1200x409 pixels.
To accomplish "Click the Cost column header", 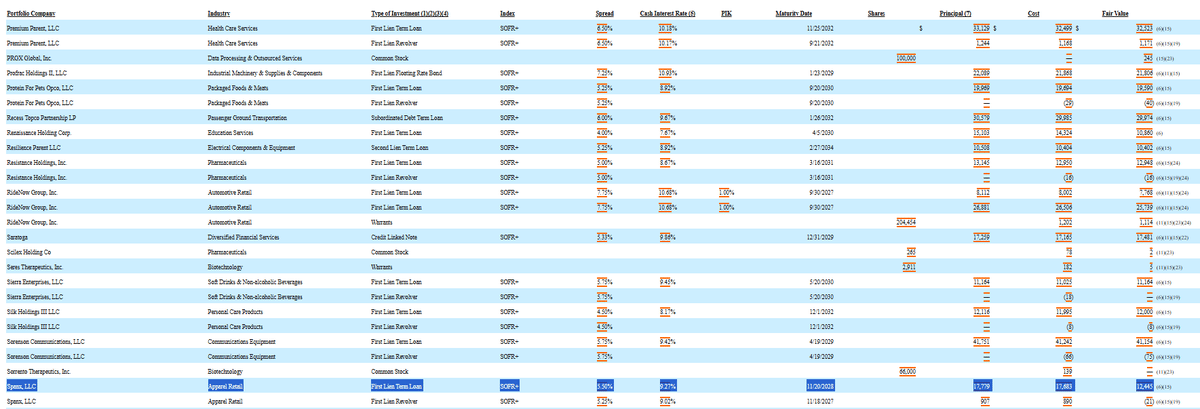I will click(1034, 13).
